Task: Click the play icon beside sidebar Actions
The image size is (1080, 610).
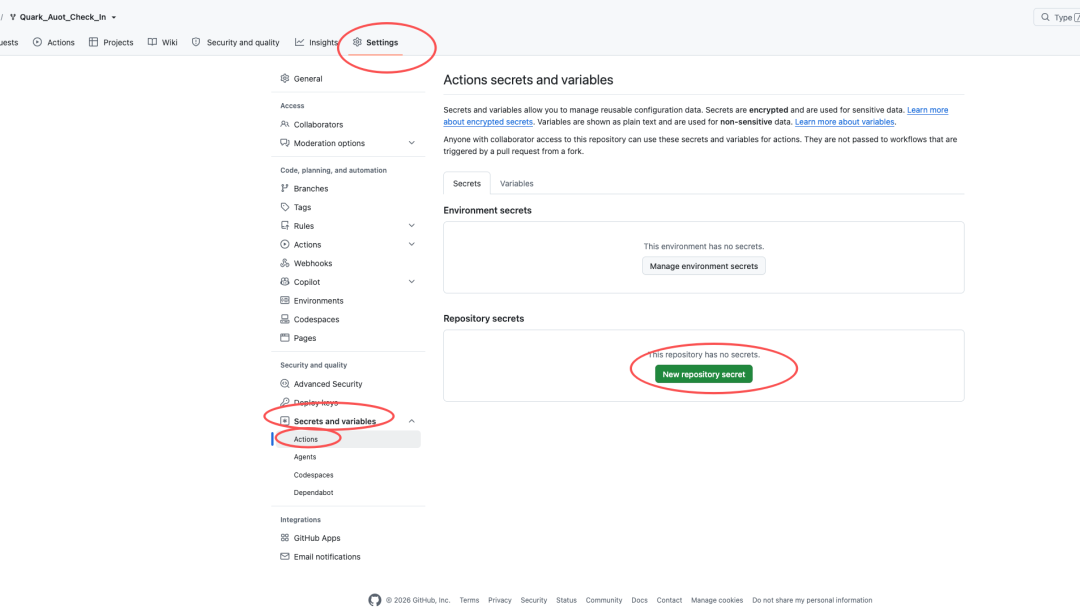Action: [x=284, y=244]
